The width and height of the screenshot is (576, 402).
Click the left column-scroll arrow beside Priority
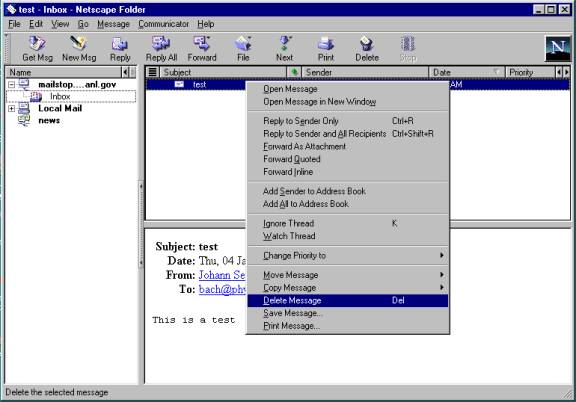click(x=559, y=72)
